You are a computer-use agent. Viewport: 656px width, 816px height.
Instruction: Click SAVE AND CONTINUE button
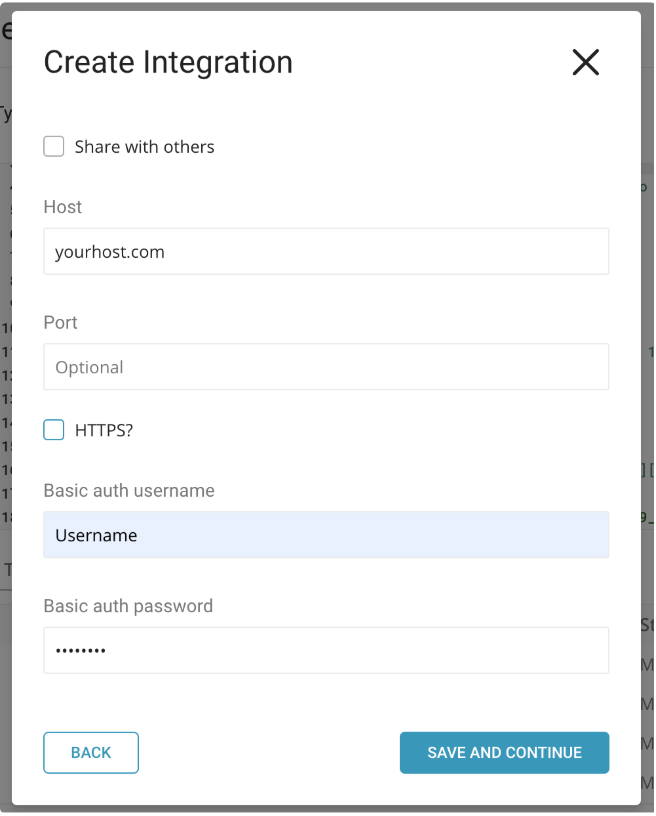point(504,752)
